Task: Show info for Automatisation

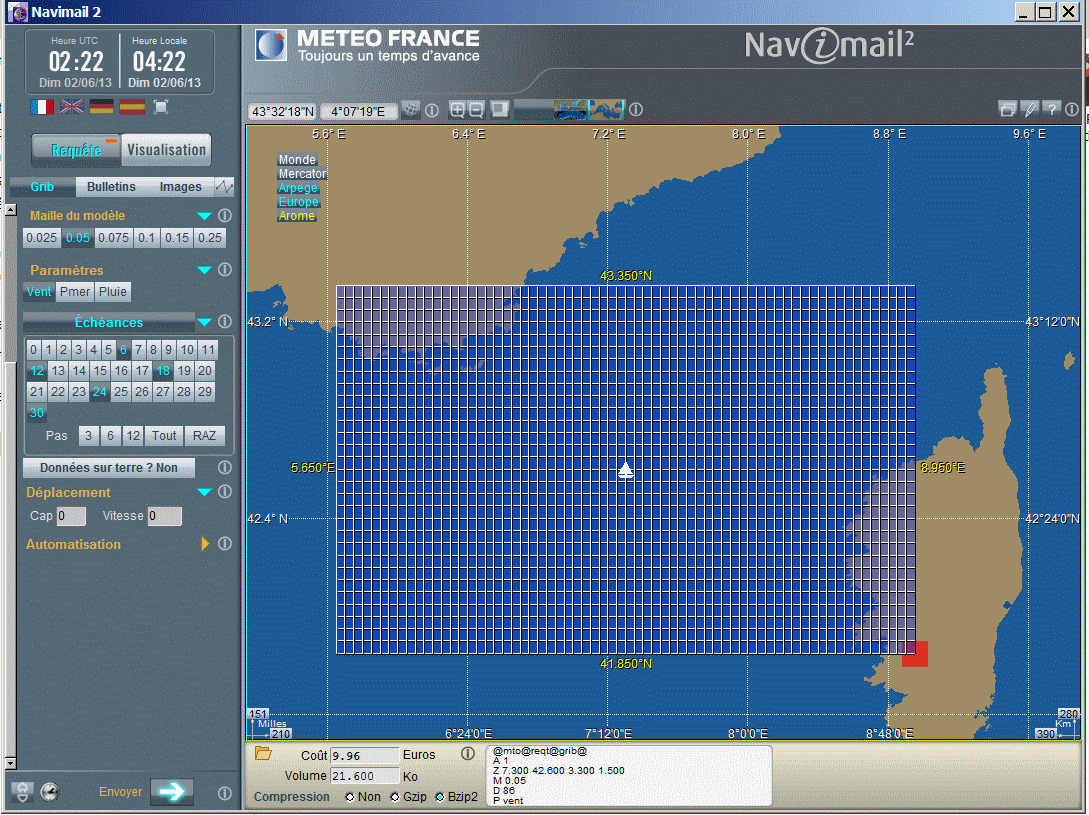Action: tap(224, 544)
